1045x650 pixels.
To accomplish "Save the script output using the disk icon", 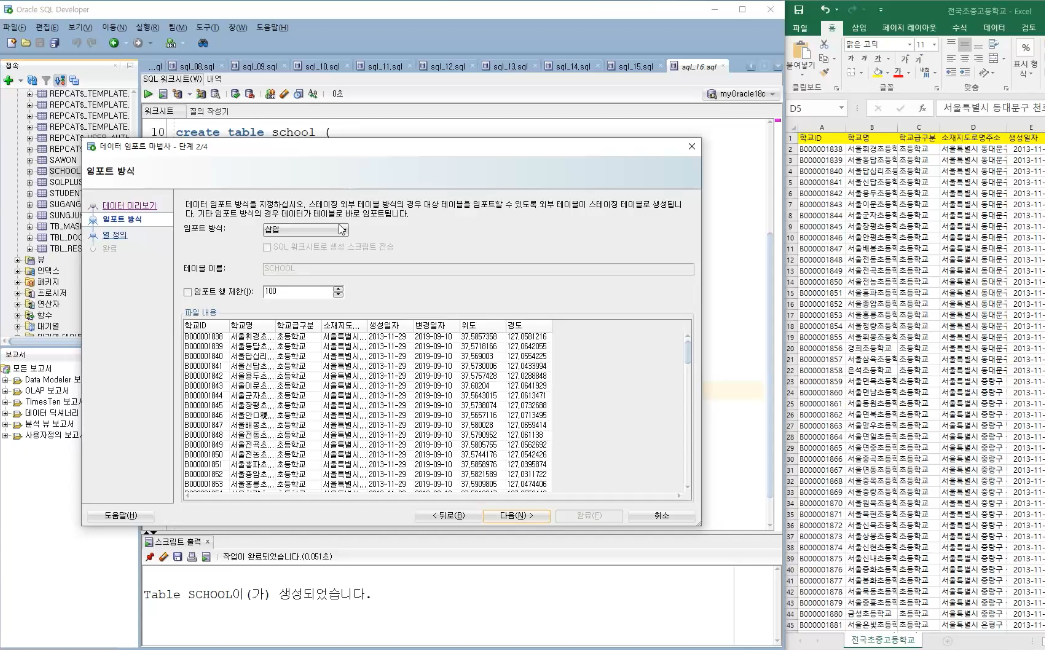I will click(177, 557).
